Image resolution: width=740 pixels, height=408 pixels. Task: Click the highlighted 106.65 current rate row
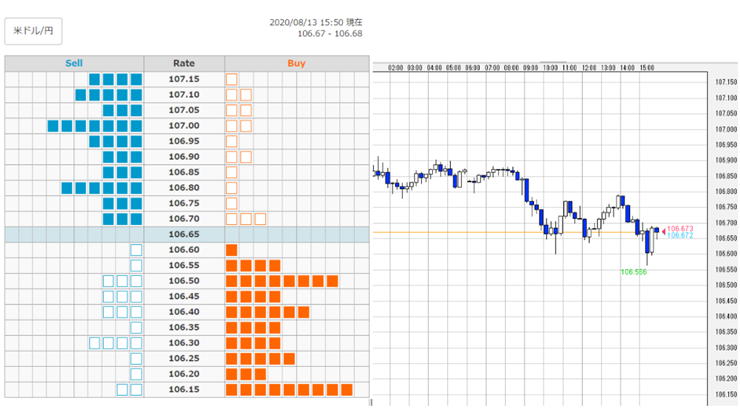tap(187, 234)
